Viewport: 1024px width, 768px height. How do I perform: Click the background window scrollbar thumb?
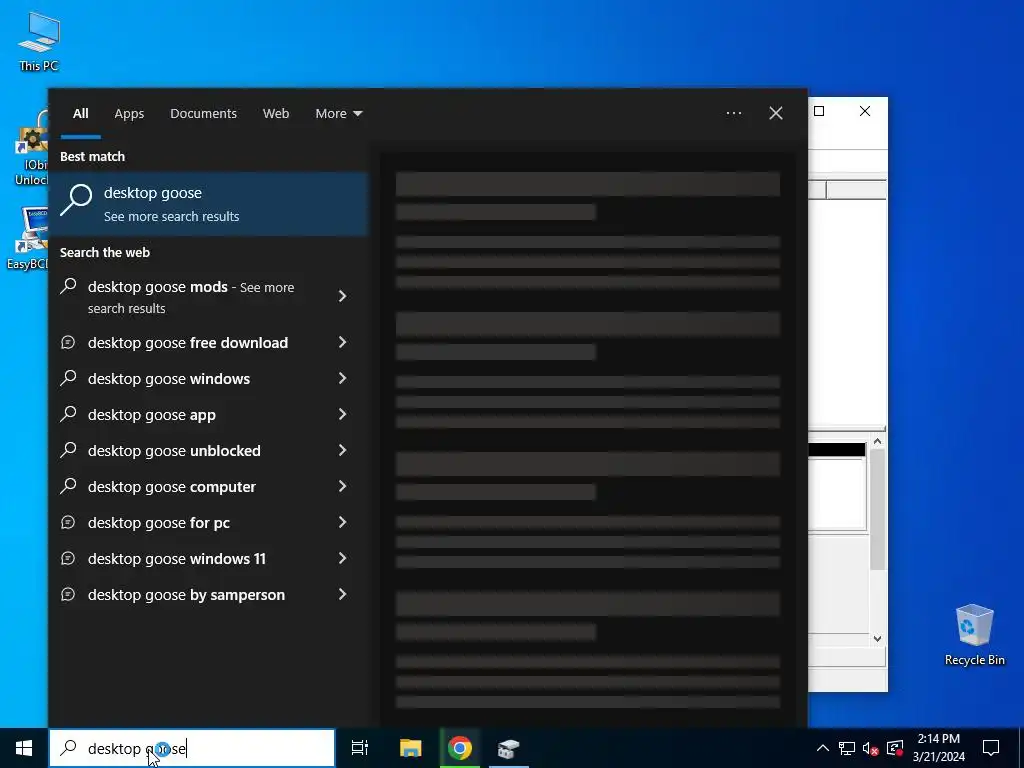[878, 509]
